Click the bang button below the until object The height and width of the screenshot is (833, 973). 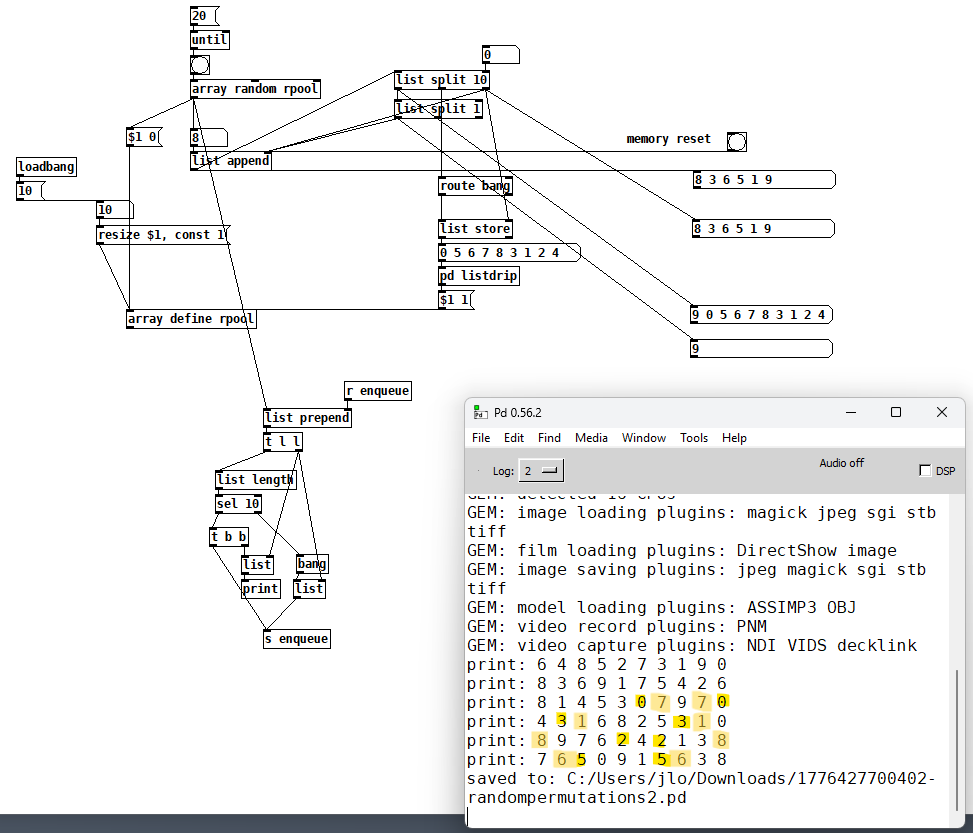200,65
